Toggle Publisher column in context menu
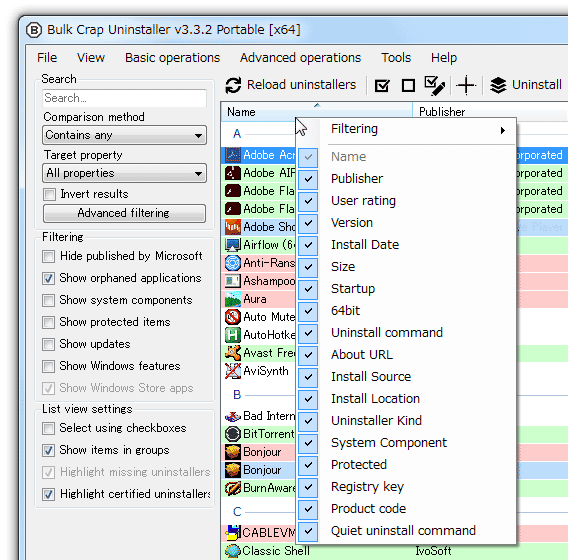The width and height of the screenshot is (568, 560). [x=406, y=179]
